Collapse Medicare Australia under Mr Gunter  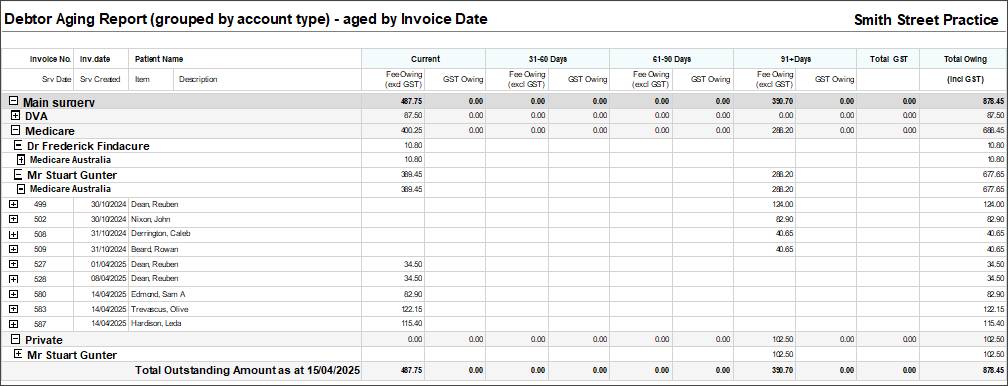21,189
